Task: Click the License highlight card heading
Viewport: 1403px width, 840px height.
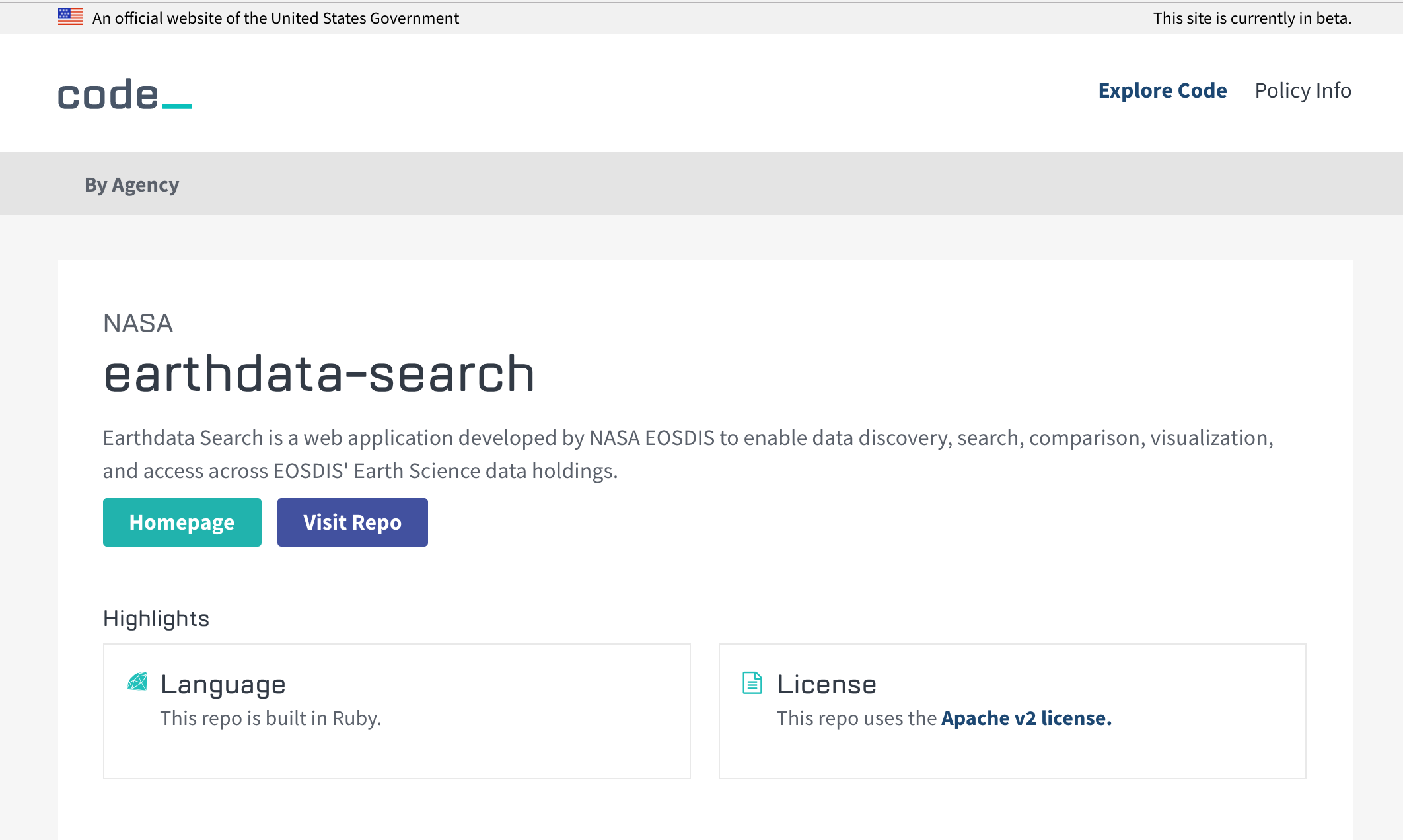Action: pyautogui.click(x=826, y=684)
